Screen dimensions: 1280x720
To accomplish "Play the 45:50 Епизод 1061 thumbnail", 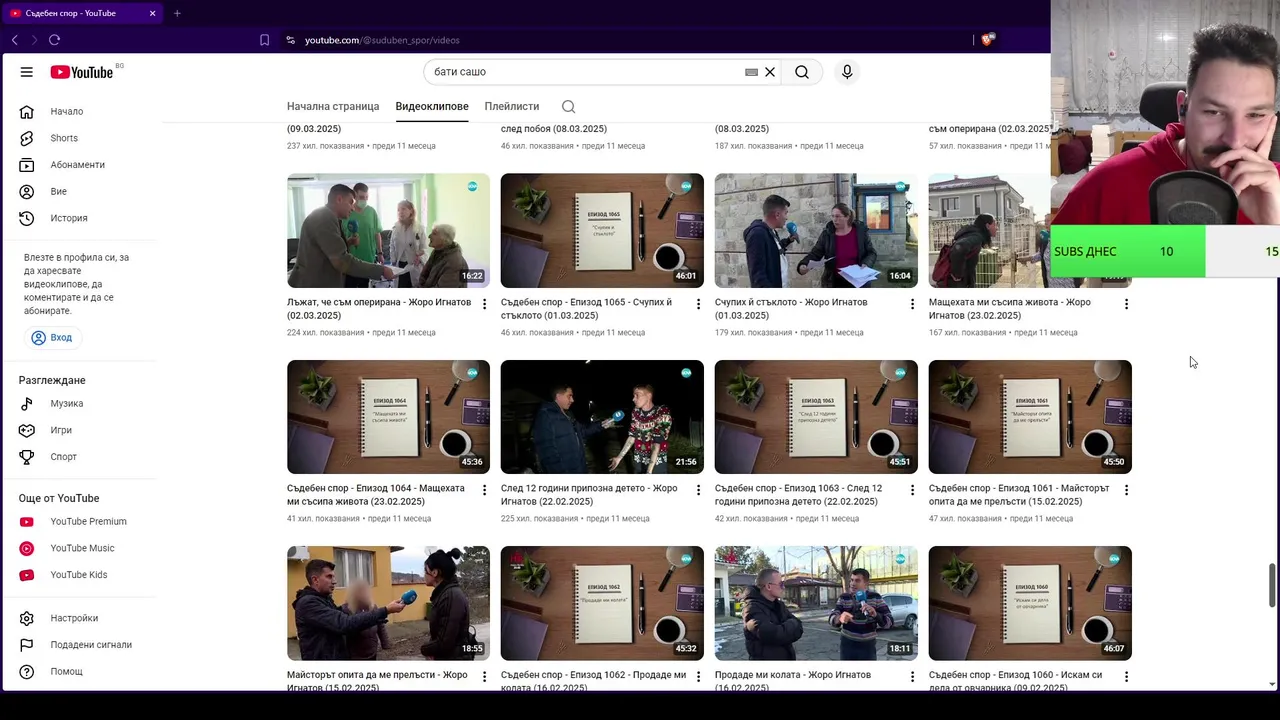I will click(x=1030, y=417).
